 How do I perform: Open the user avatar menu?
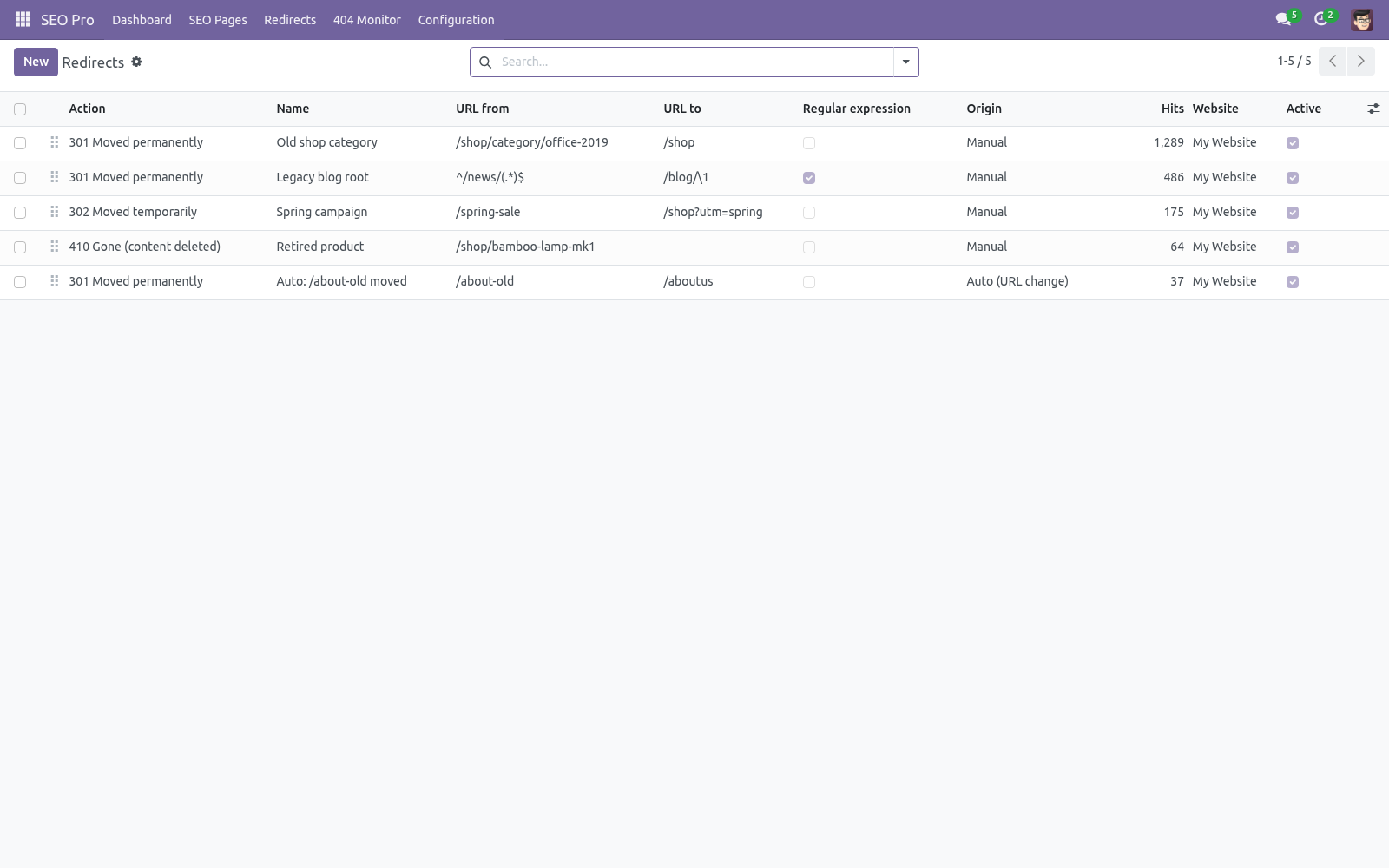point(1362,19)
